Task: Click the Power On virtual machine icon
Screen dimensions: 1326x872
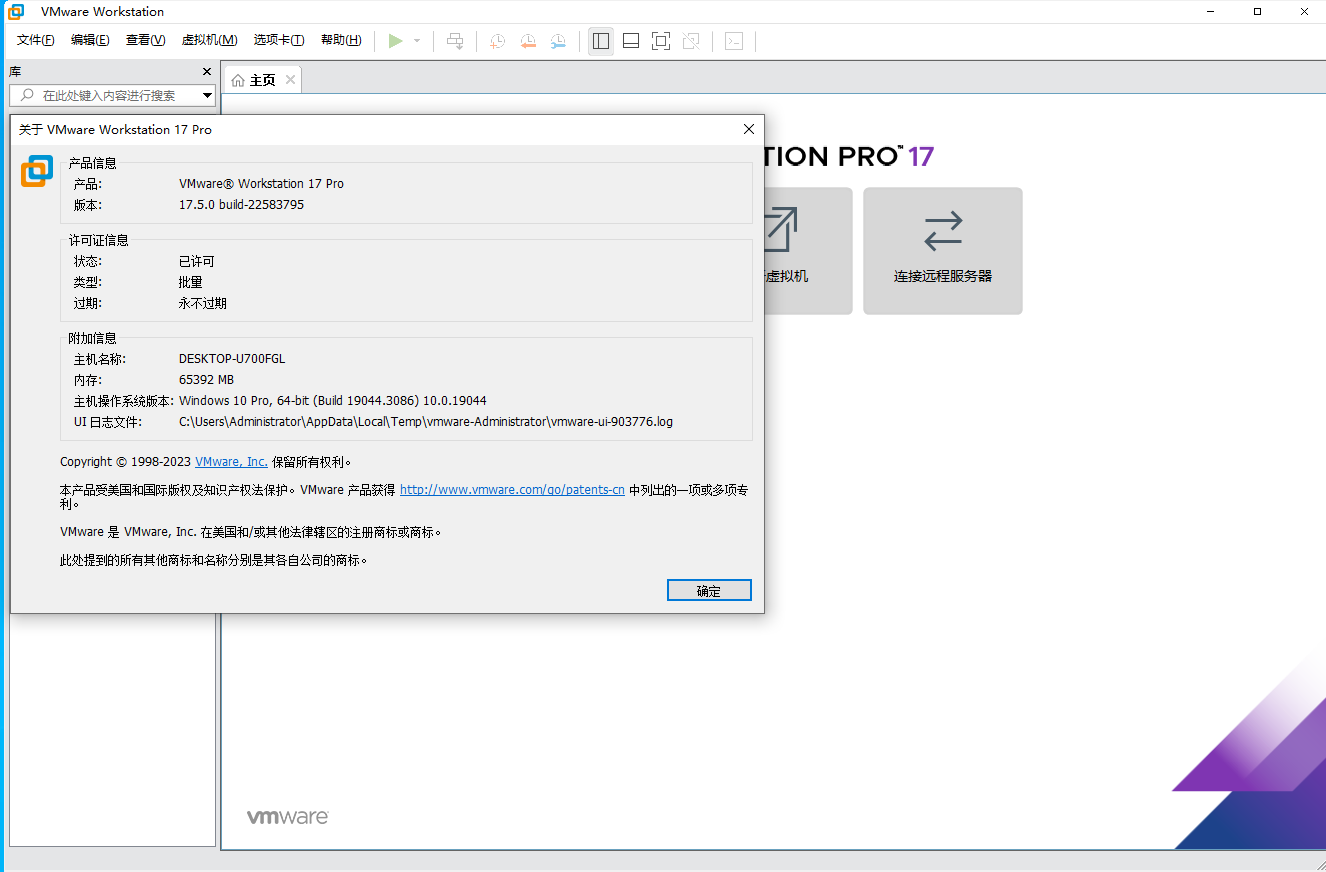Action: pos(394,41)
